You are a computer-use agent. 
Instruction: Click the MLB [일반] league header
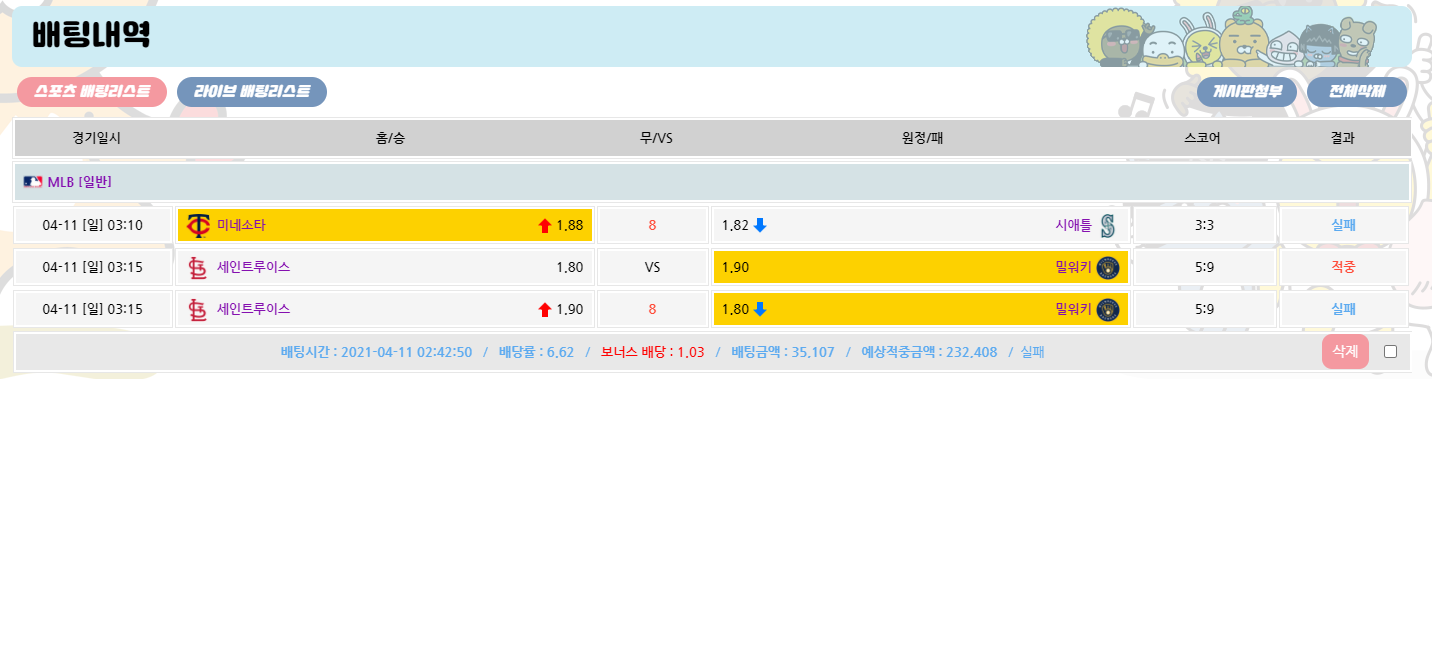[79, 182]
